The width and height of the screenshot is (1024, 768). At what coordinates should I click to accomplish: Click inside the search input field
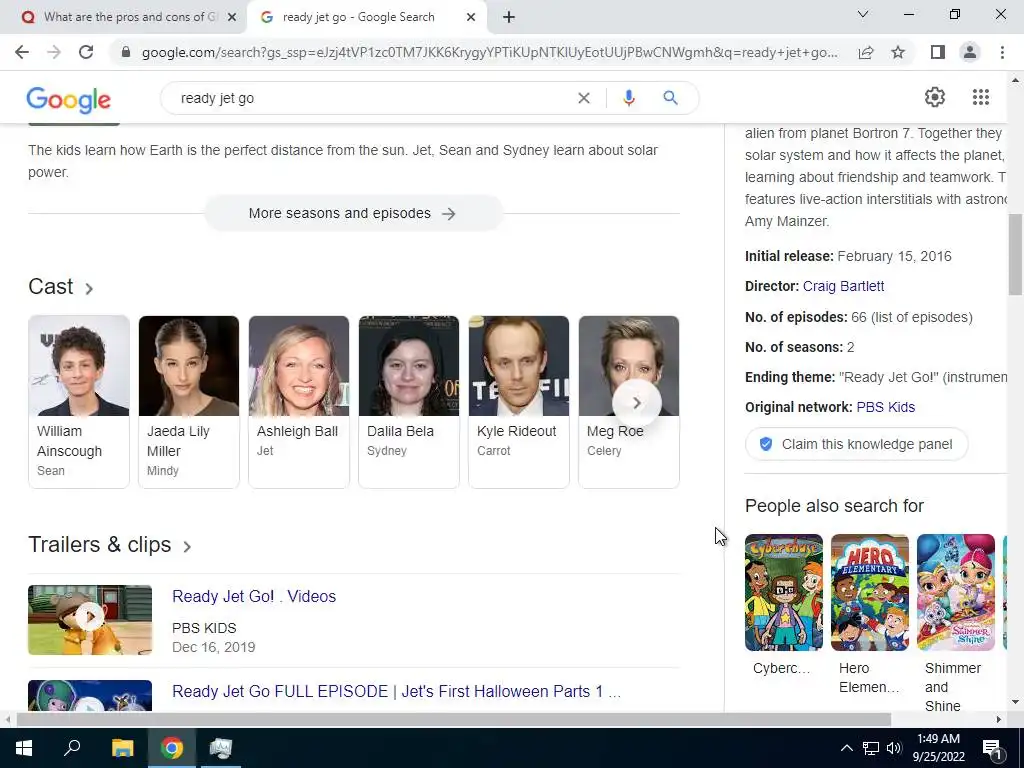tap(372, 98)
